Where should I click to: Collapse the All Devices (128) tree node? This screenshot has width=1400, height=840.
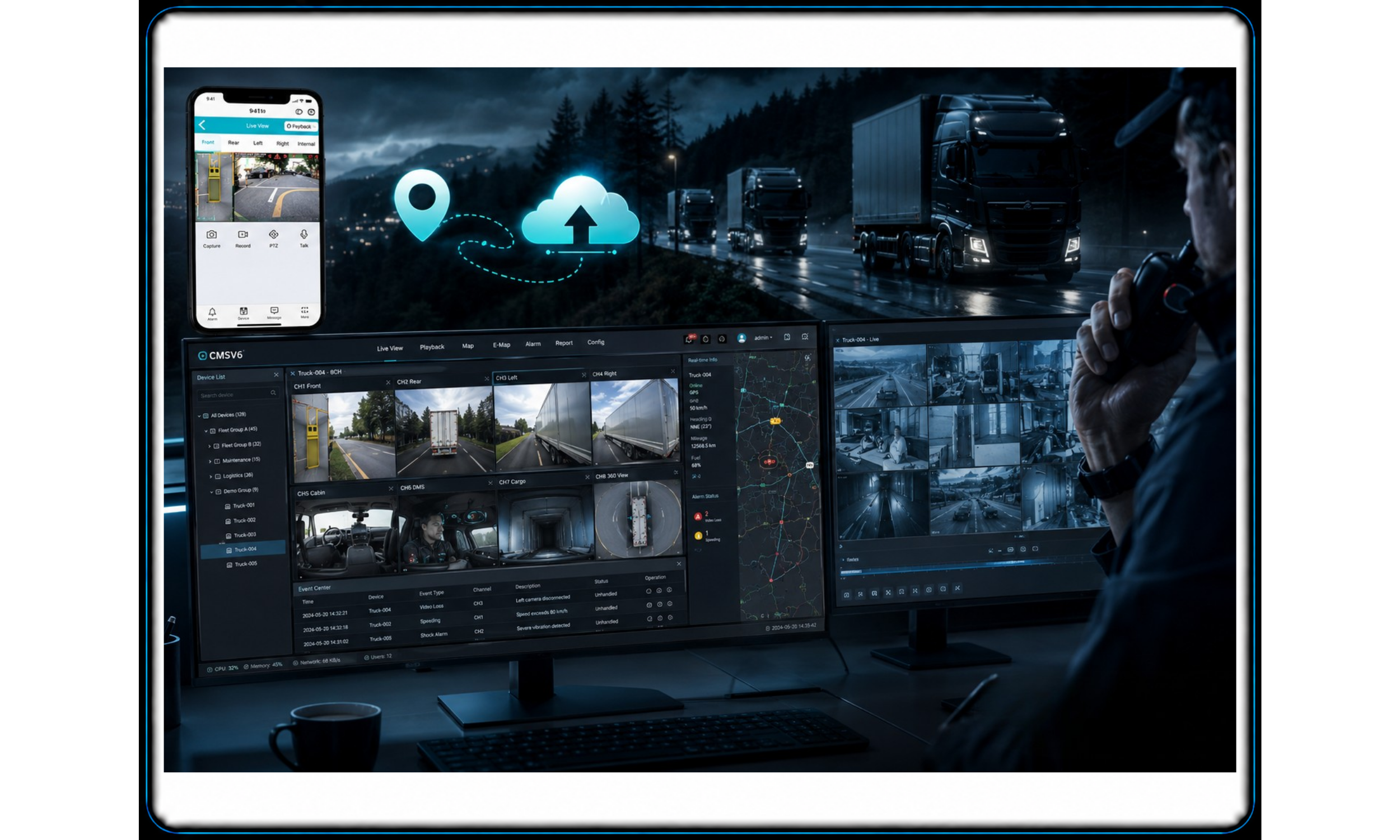[x=200, y=416]
